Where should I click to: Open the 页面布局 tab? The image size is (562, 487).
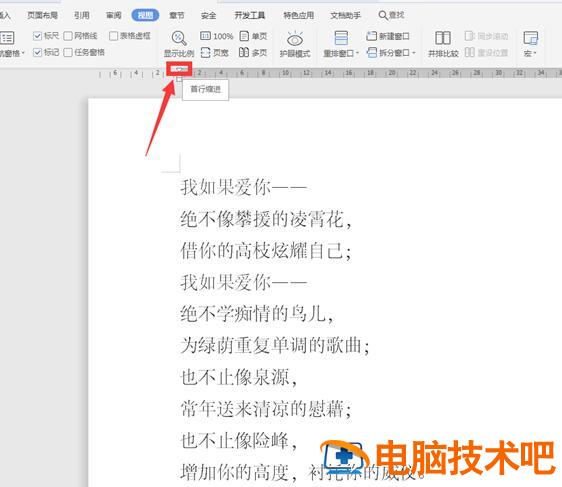(42, 15)
